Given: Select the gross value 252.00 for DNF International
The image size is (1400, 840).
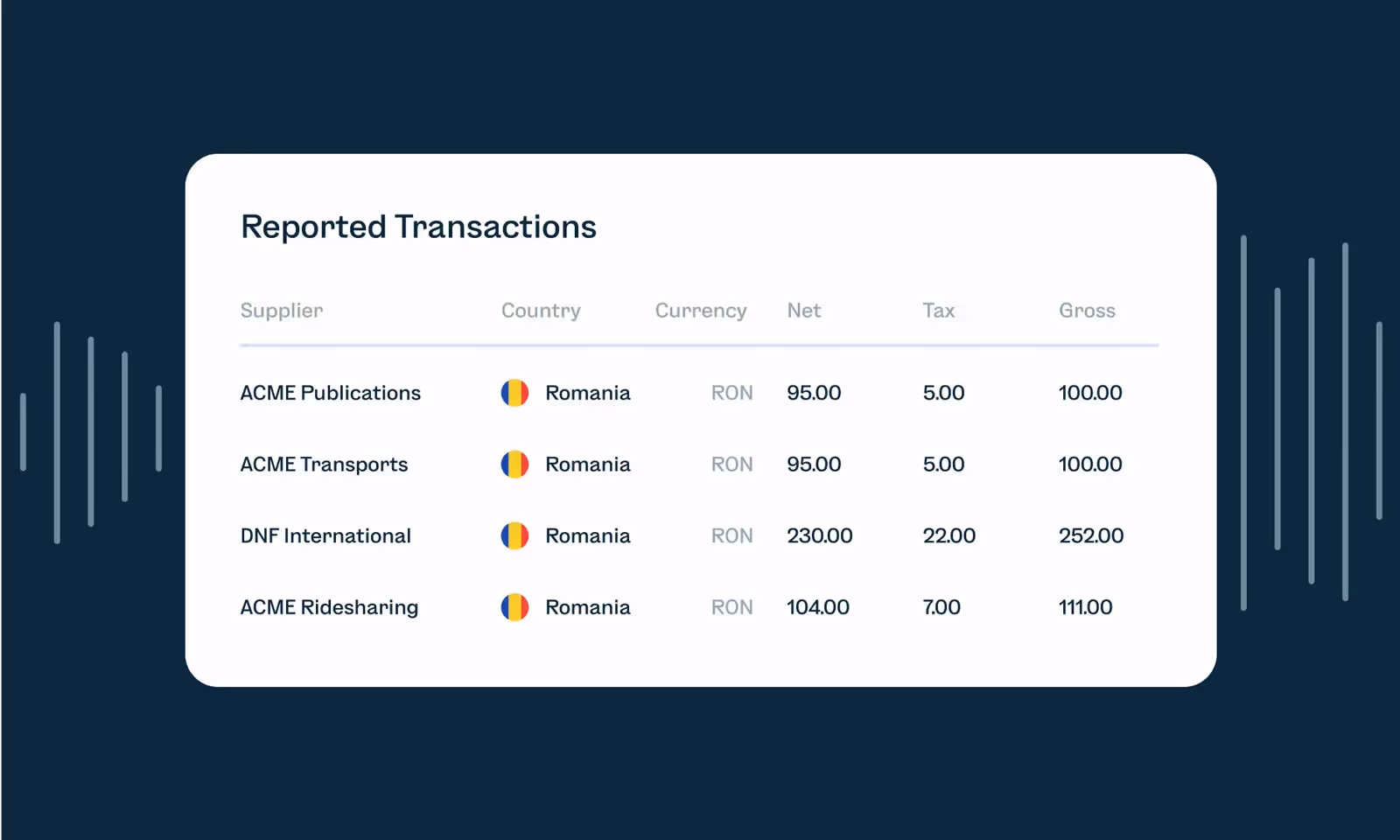Looking at the screenshot, I should [x=1090, y=535].
